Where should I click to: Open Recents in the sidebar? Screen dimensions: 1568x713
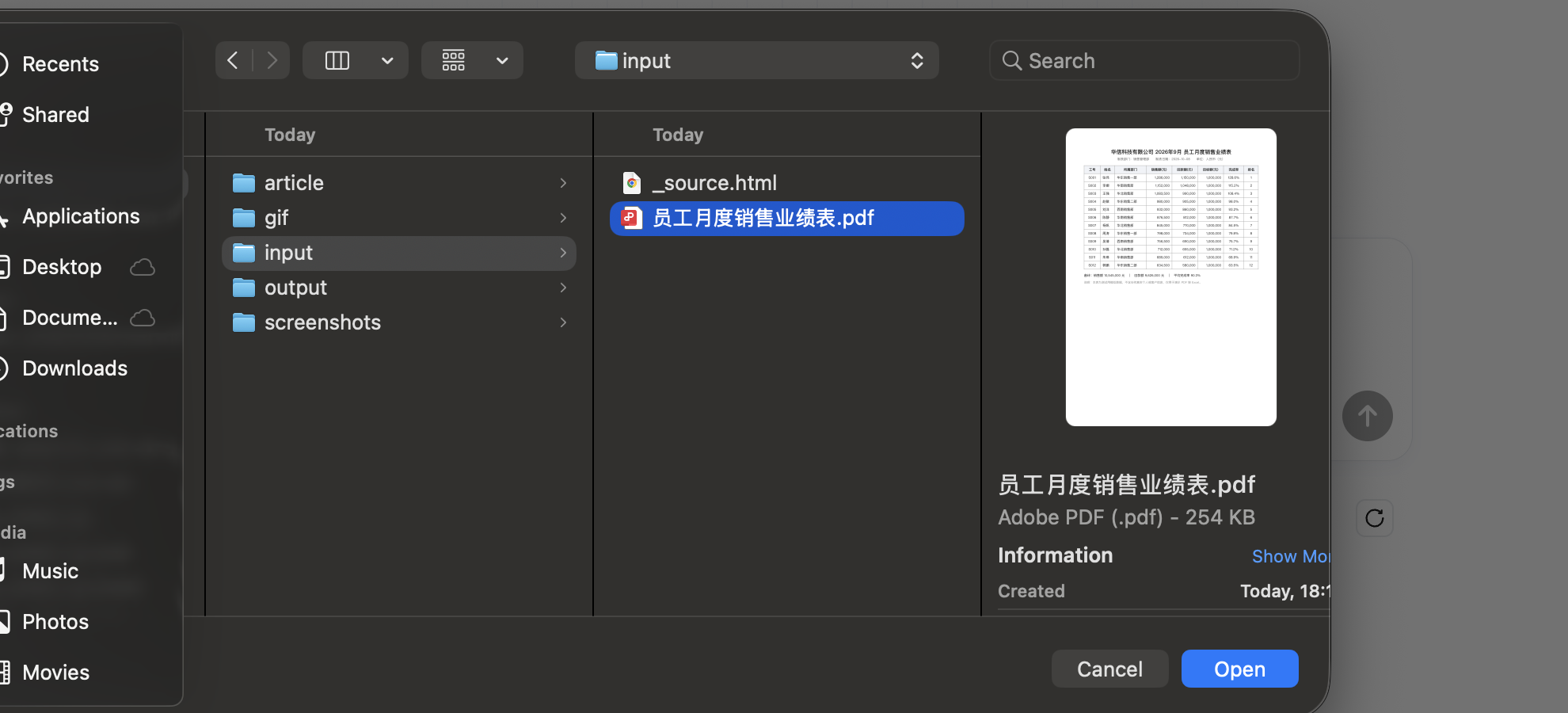[x=60, y=64]
